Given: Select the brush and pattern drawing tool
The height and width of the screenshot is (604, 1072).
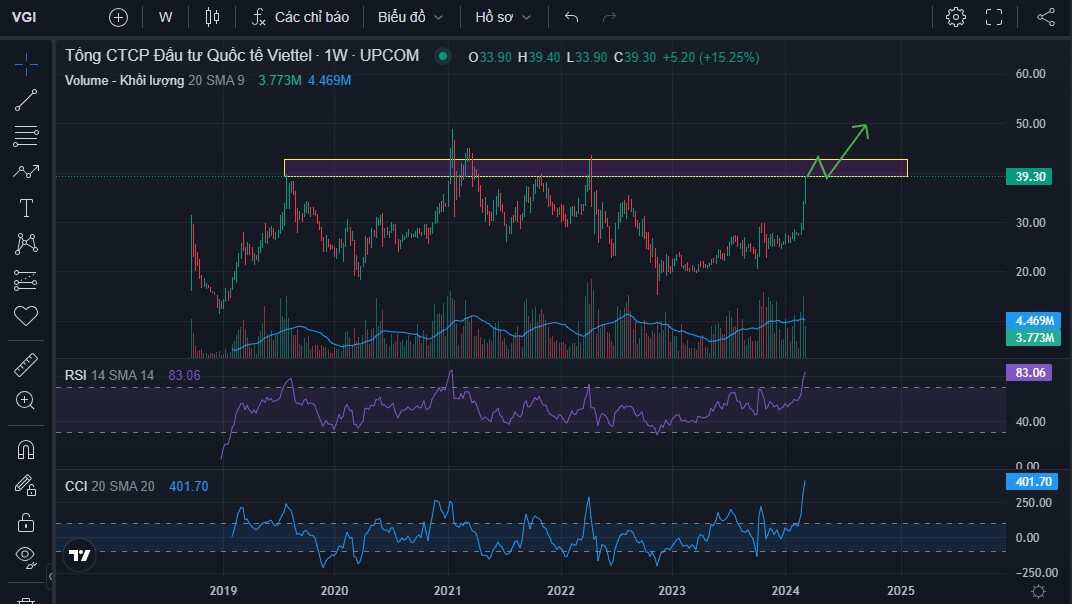Looking at the screenshot, I should (26, 172).
